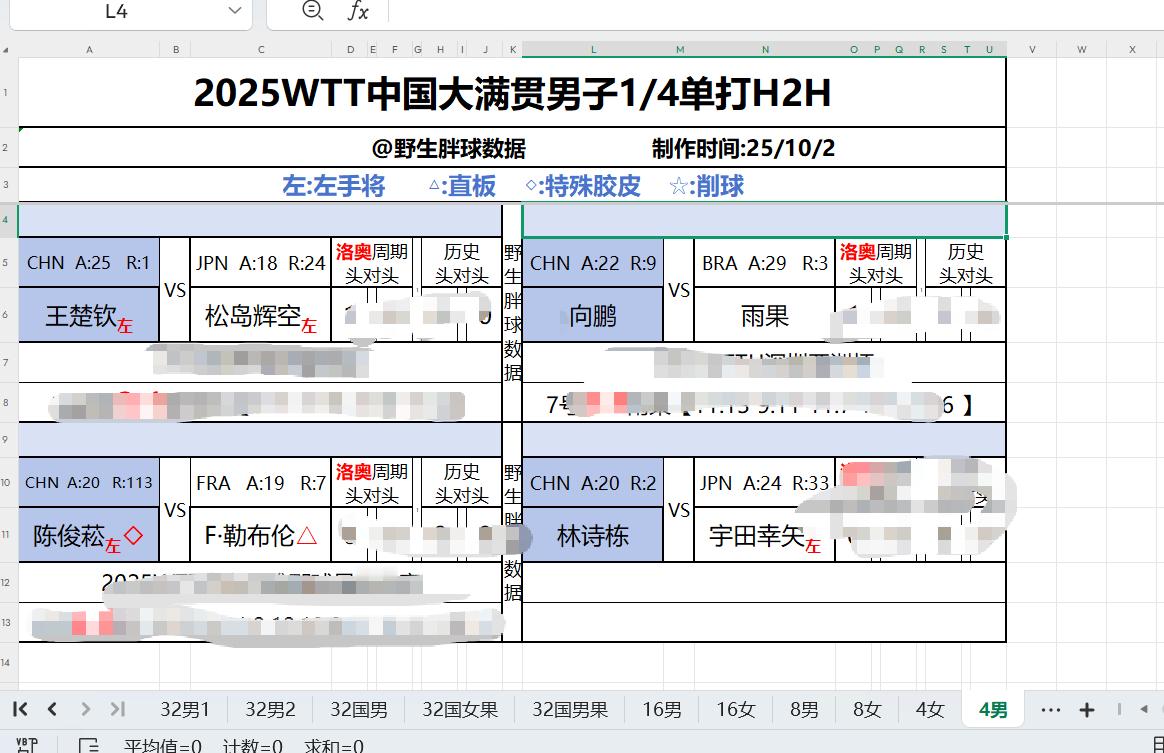
Task: Select the cell JPN A:24 R:33
Action: coord(765,483)
